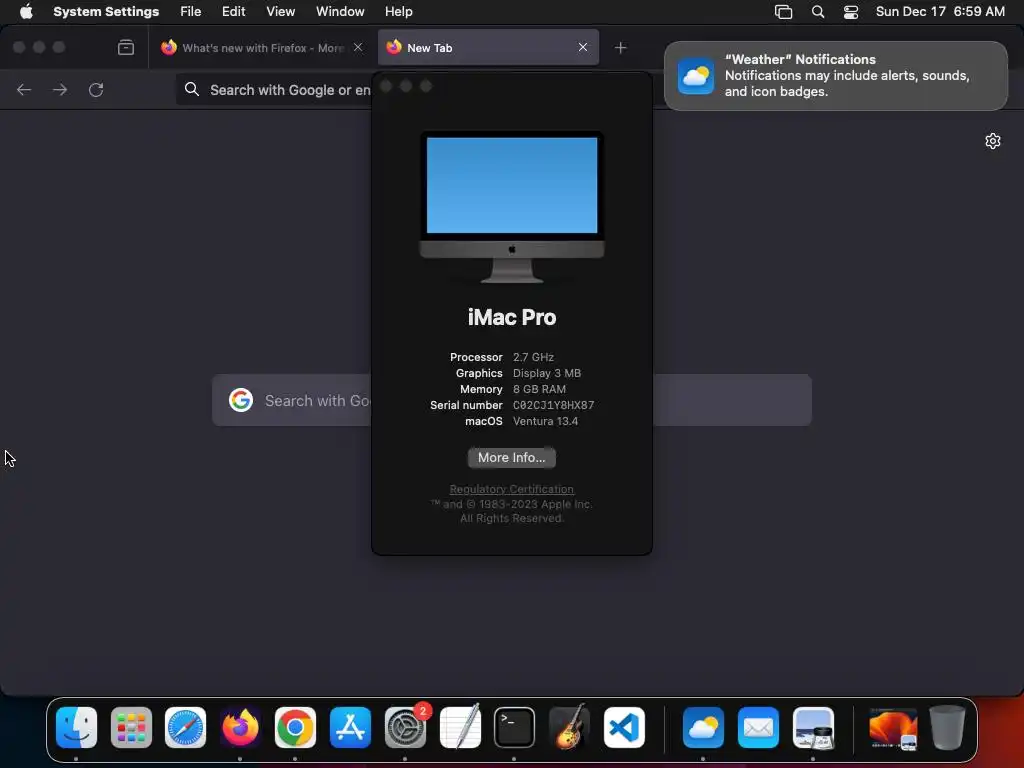Open the System Settings menu
1024x768 pixels.
tap(106, 11)
